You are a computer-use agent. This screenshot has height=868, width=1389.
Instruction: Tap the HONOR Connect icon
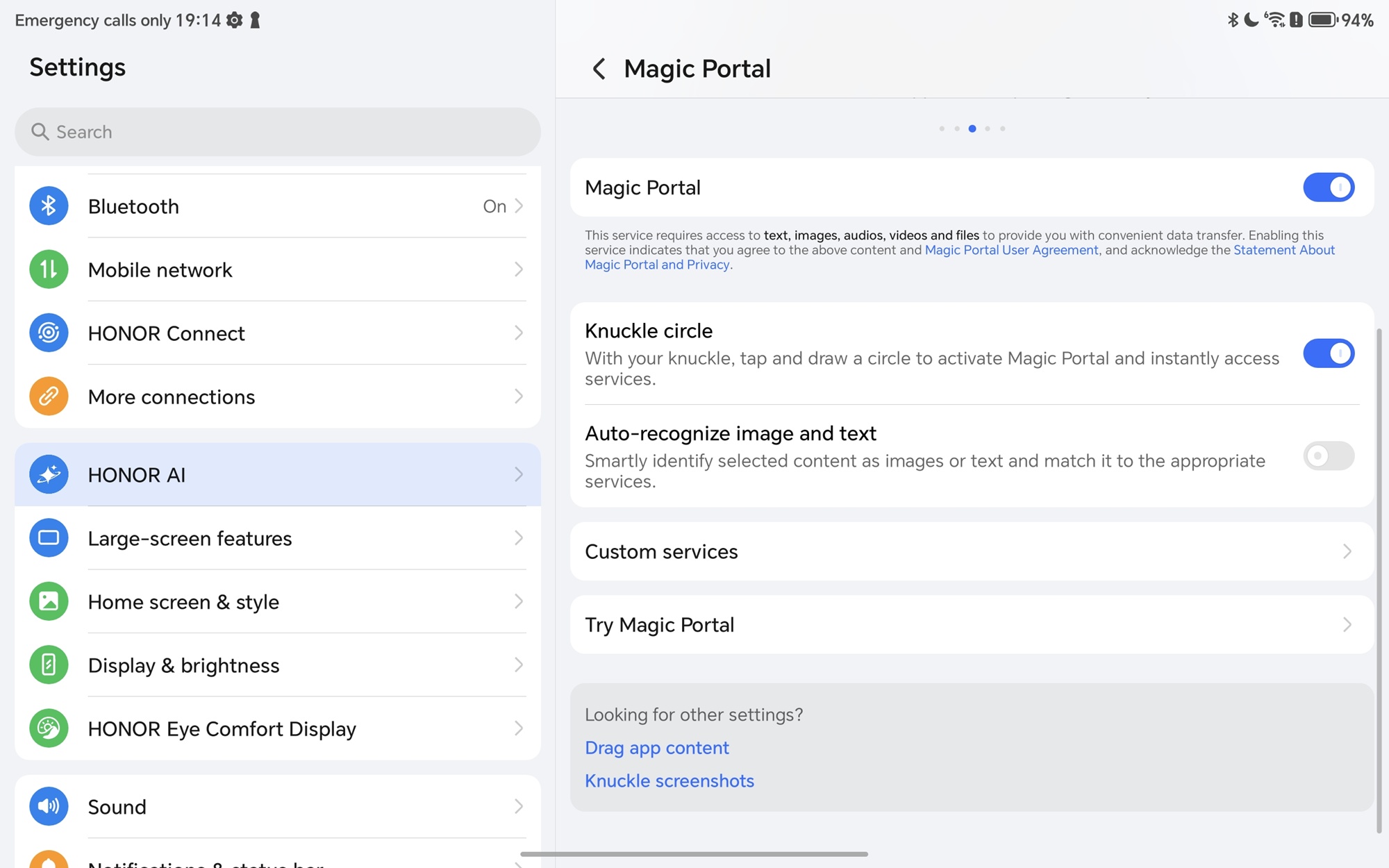(x=49, y=333)
